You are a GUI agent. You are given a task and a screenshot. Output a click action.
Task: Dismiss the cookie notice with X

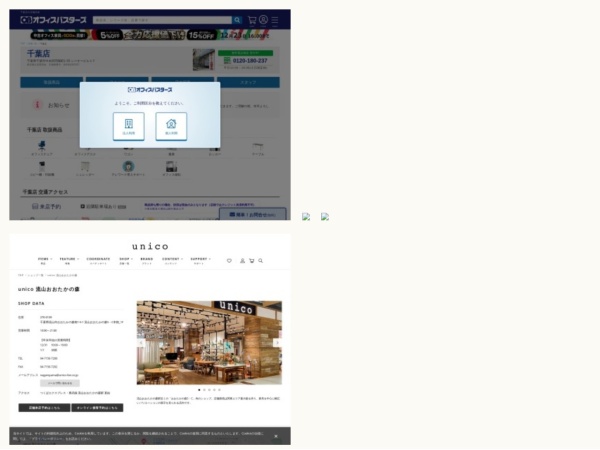pyautogui.click(x=276, y=436)
